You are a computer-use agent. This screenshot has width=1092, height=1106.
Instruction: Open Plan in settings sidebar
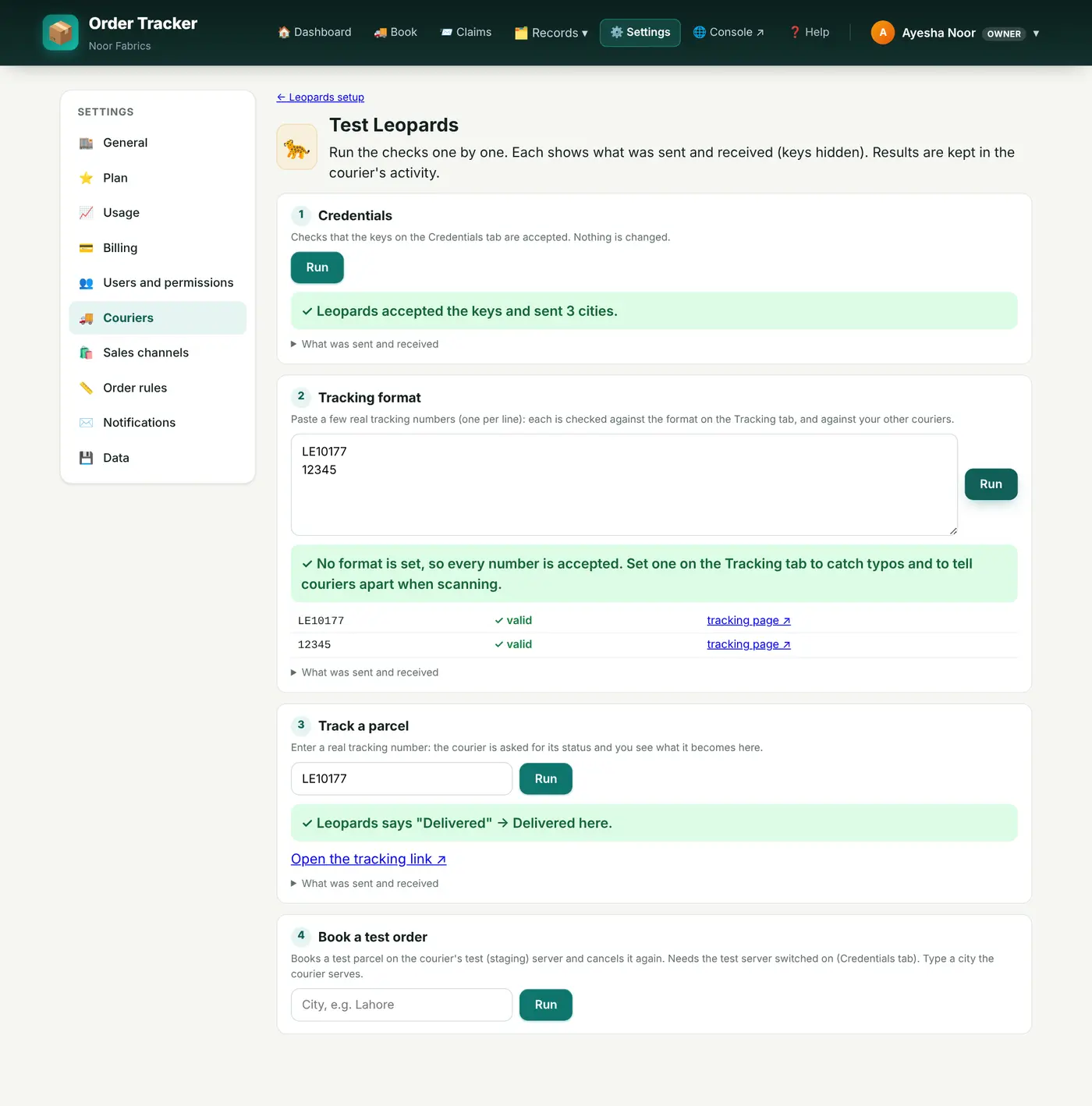158,178
